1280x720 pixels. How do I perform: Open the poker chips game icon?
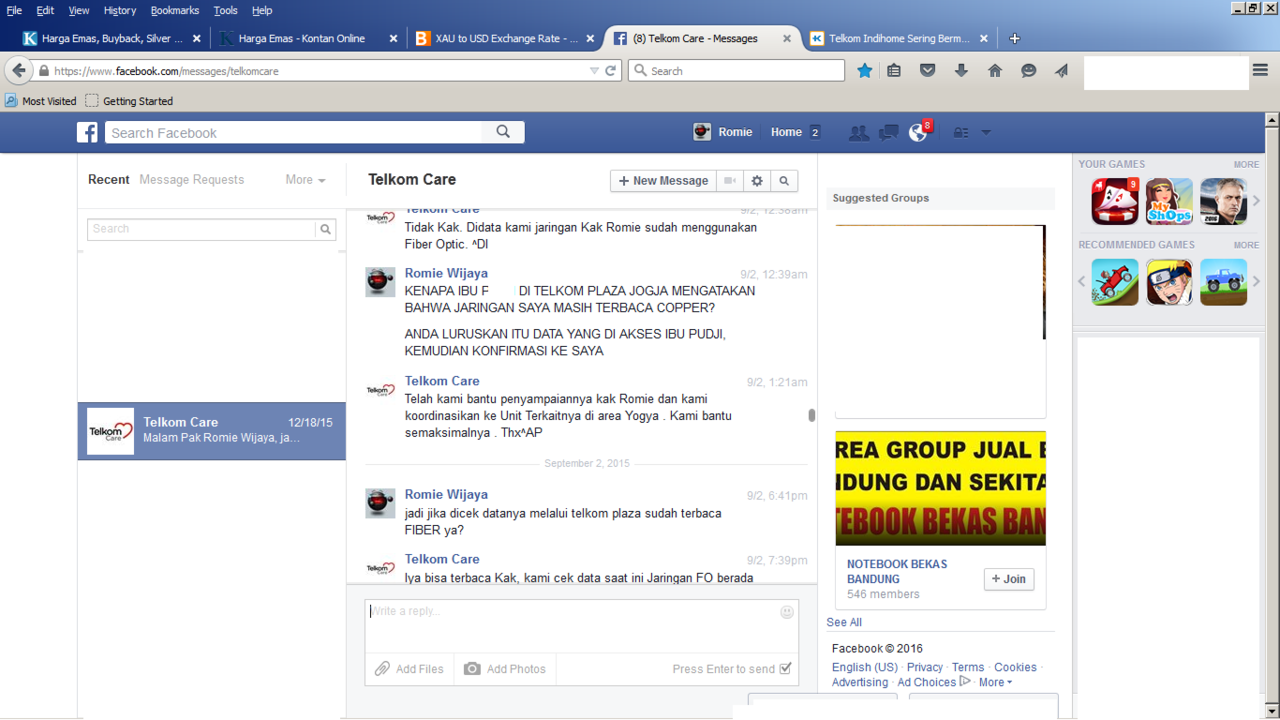click(1115, 201)
